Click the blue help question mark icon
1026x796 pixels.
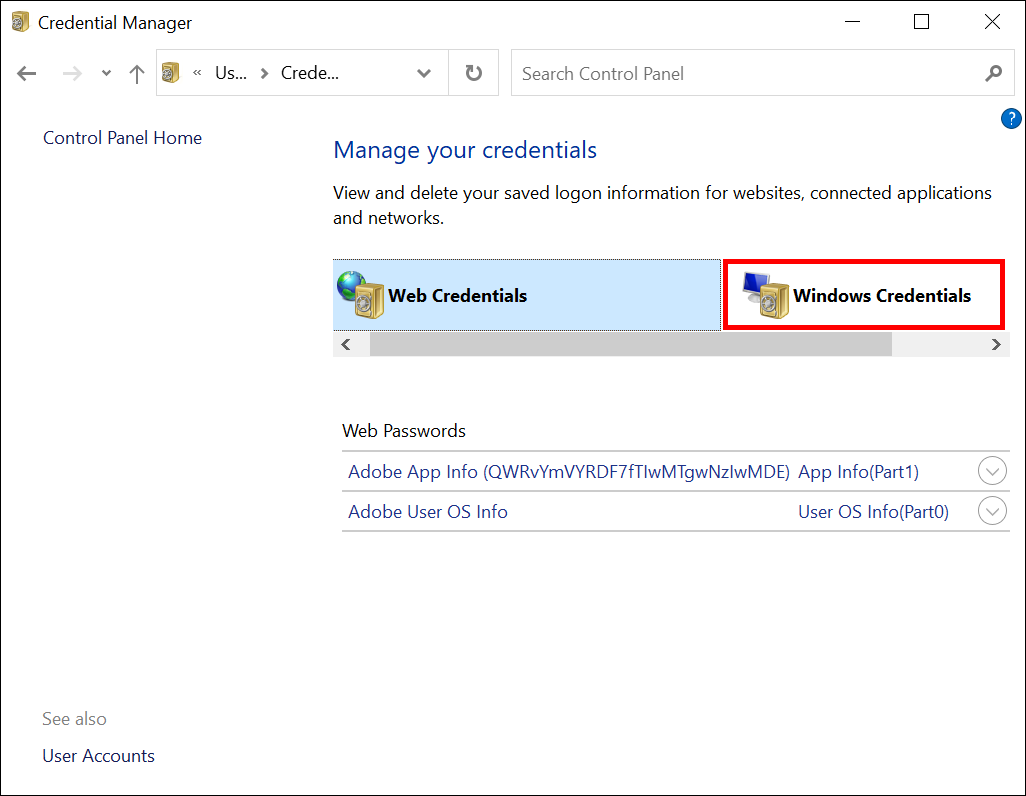coord(1010,119)
